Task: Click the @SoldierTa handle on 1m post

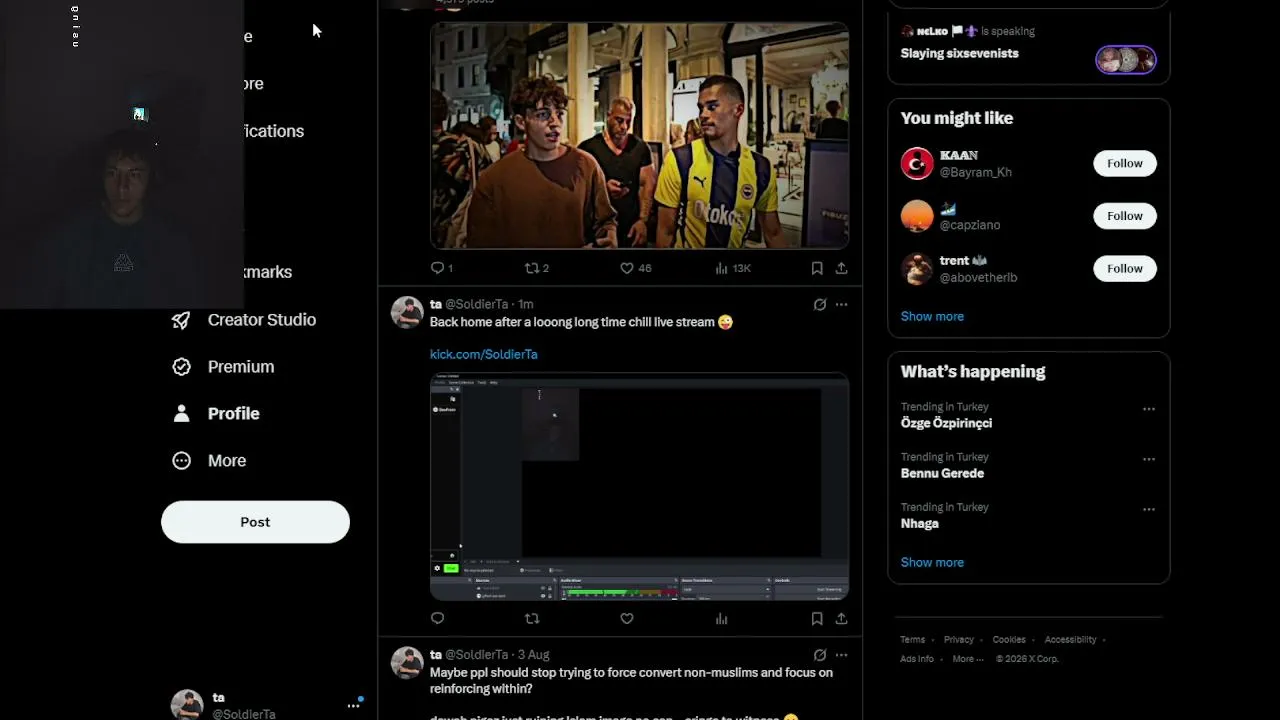Action: (477, 304)
